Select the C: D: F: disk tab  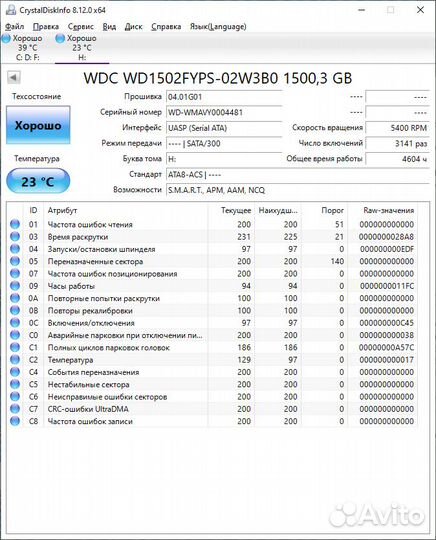[28, 48]
